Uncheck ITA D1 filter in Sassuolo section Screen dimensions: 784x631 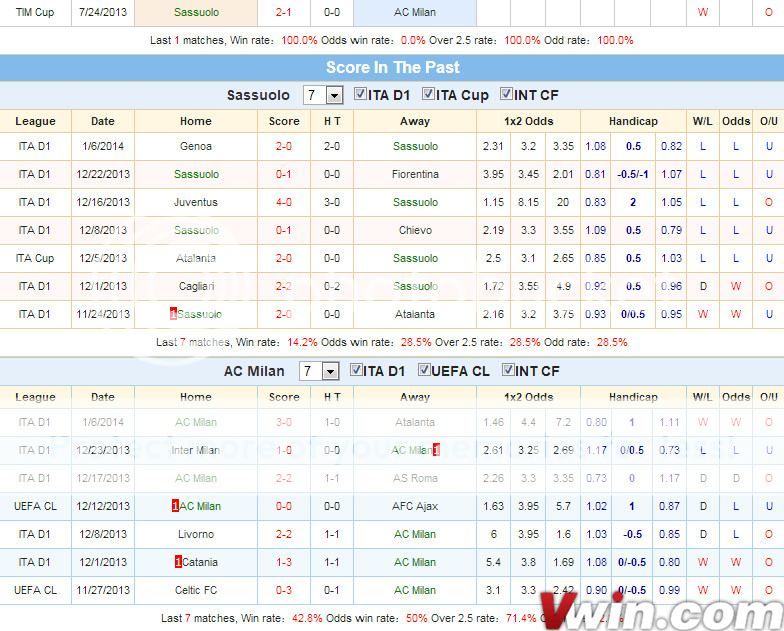point(359,95)
